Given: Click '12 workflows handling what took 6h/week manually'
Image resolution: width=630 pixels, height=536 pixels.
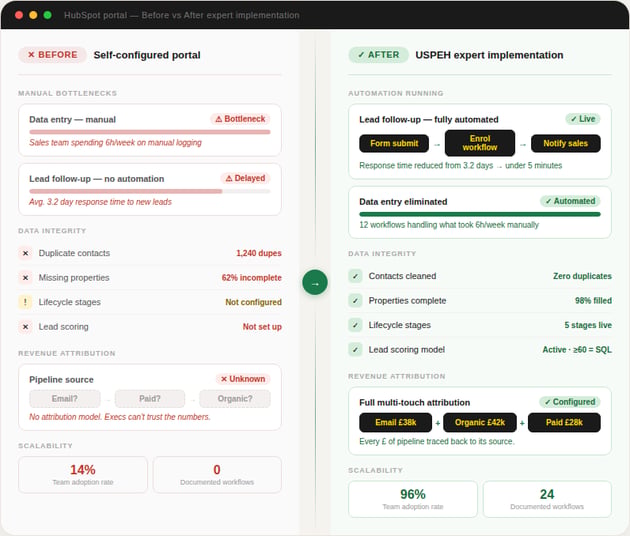Looking at the screenshot, I should pos(449,225).
